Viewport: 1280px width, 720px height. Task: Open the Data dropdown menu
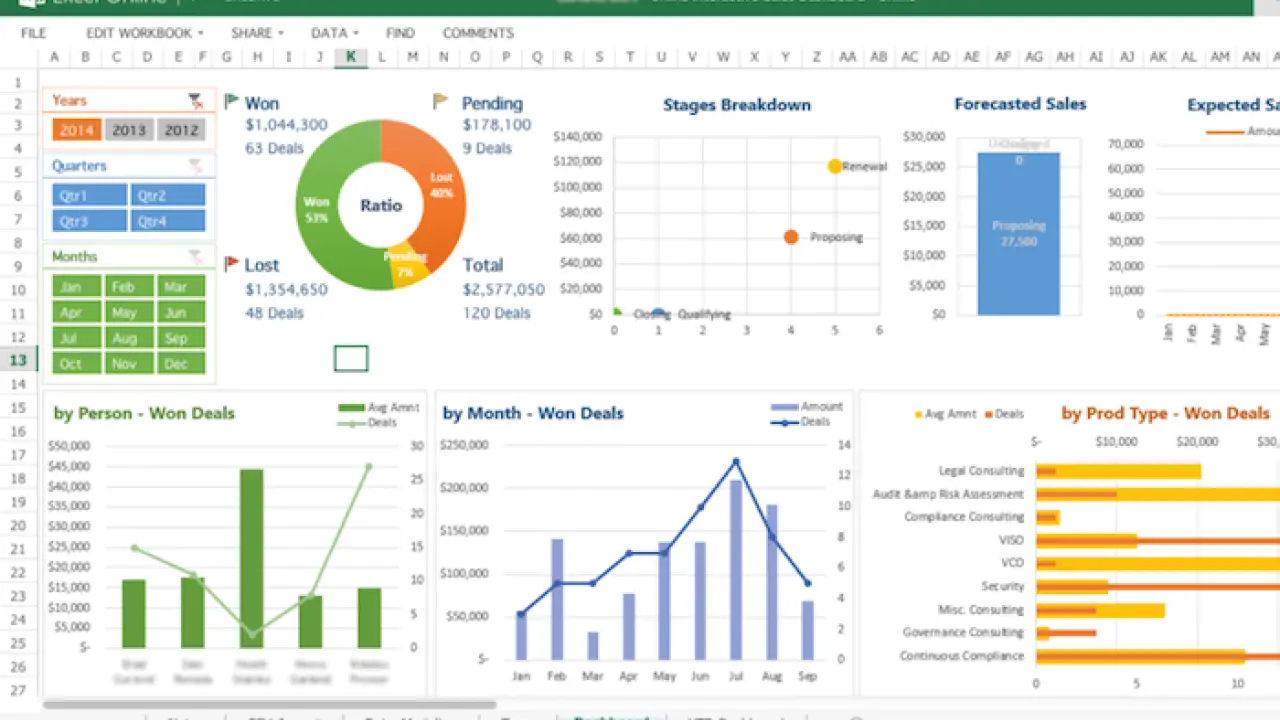[334, 33]
